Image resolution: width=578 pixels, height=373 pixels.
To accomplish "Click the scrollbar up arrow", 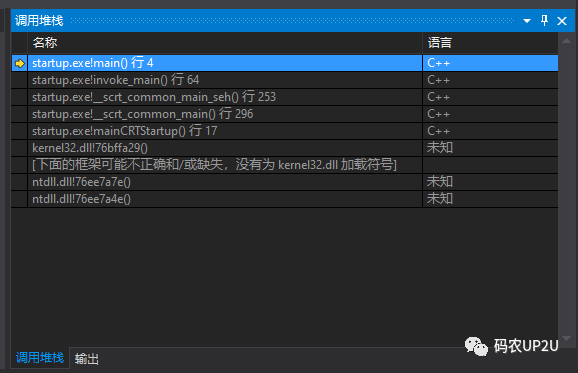I will pos(567,41).
